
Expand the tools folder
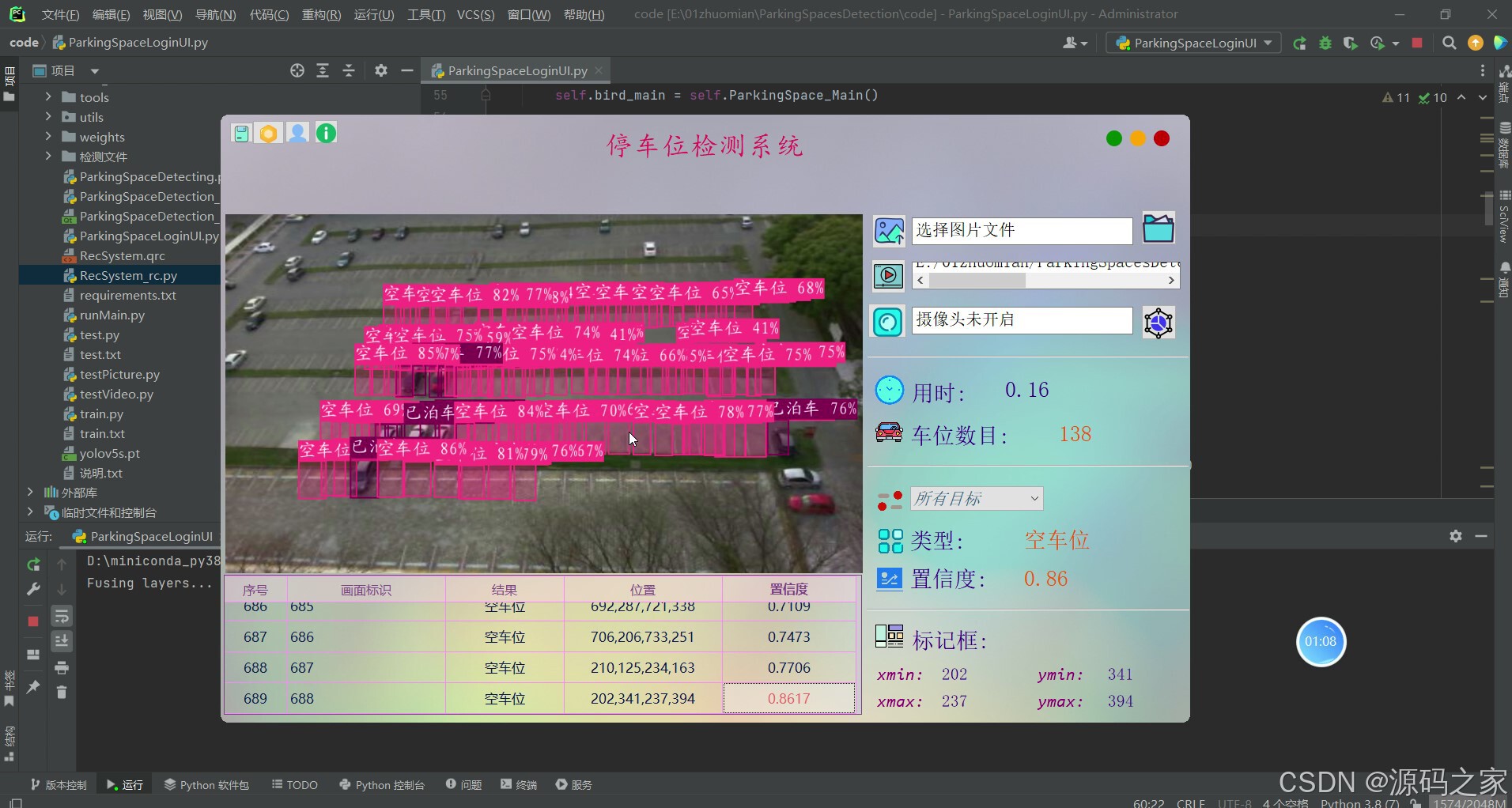point(48,96)
